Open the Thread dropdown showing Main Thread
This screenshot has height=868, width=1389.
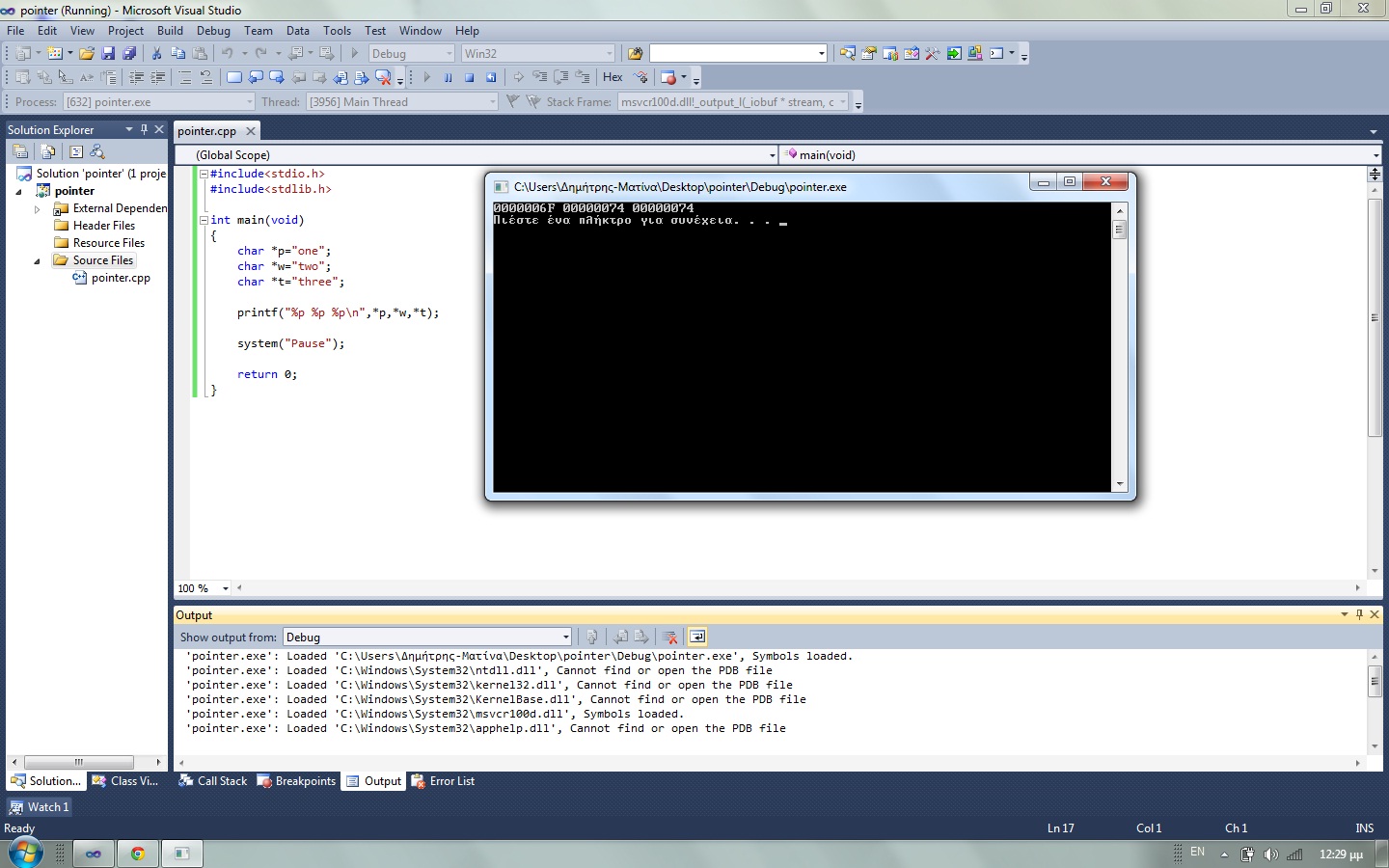[402, 102]
